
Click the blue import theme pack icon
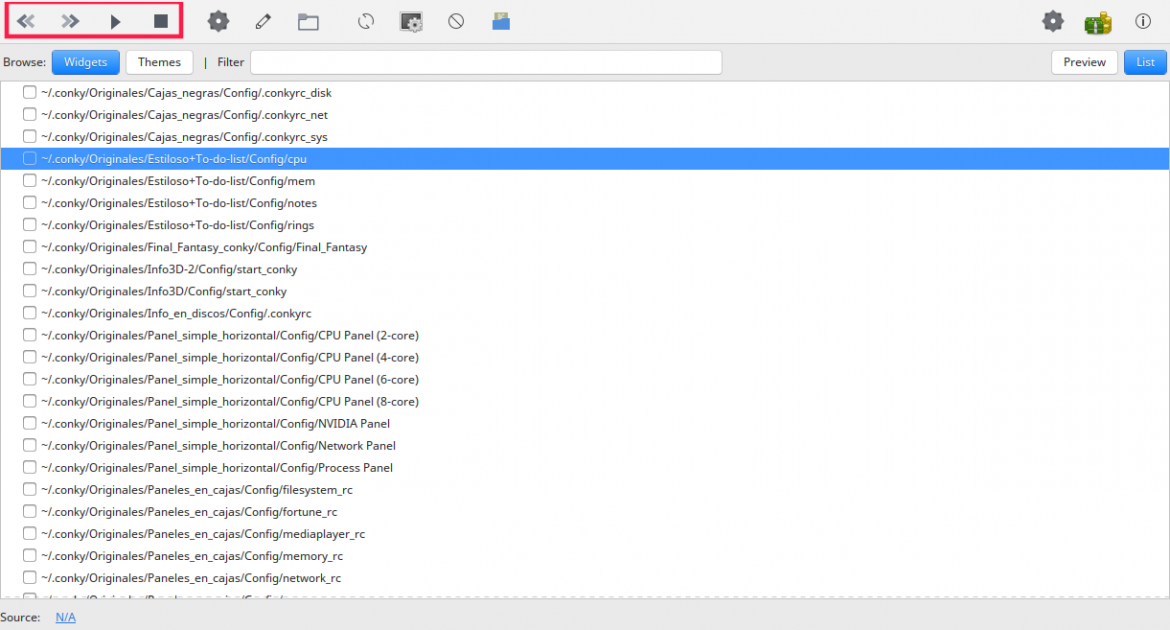pyautogui.click(x=501, y=22)
